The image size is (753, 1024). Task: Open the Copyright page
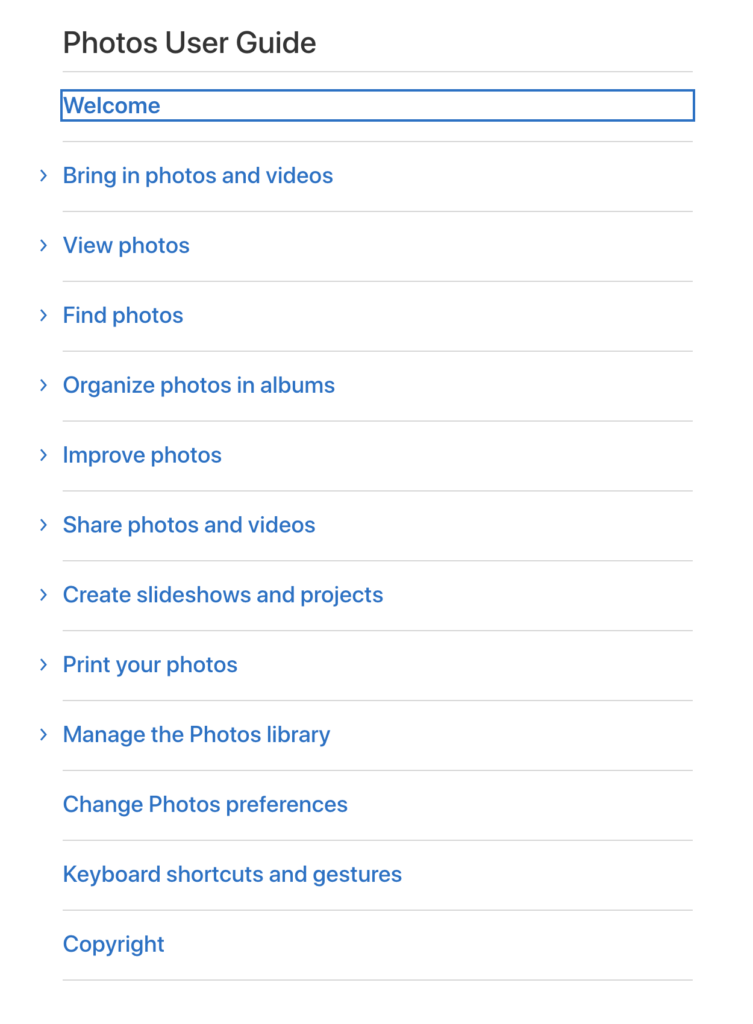pos(114,944)
